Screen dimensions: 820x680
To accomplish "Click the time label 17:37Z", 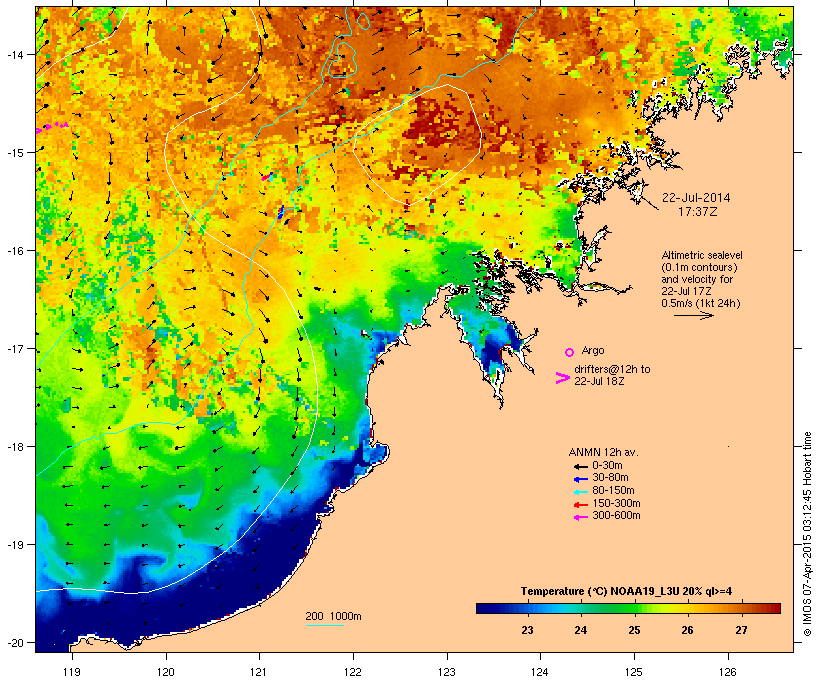I will 698,212.
